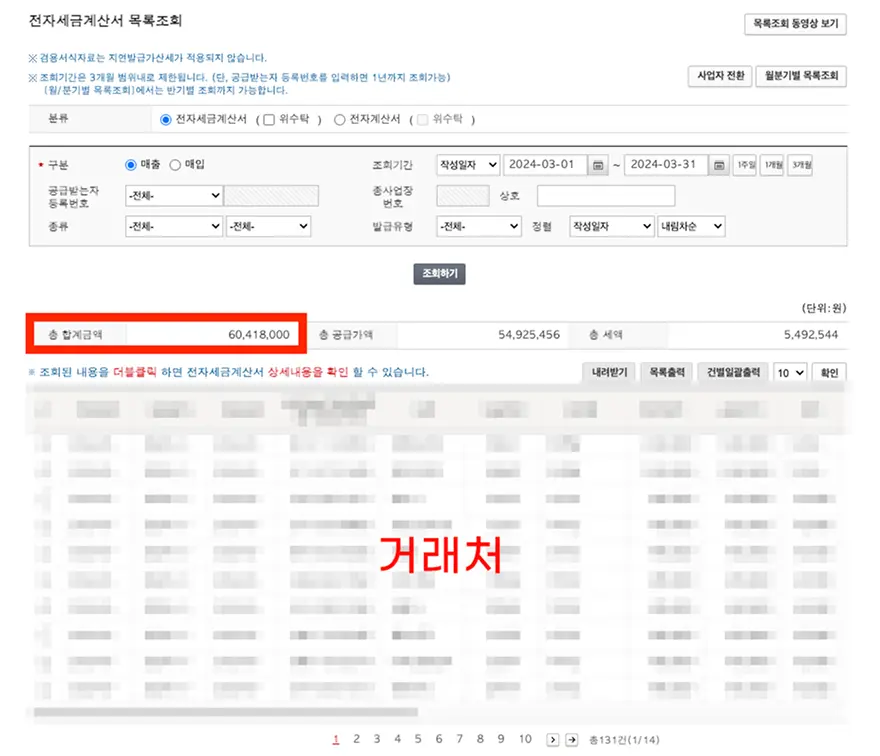The height and width of the screenshot is (756, 880).
Task: Open the start date calendar picker
Action: (x=598, y=165)
